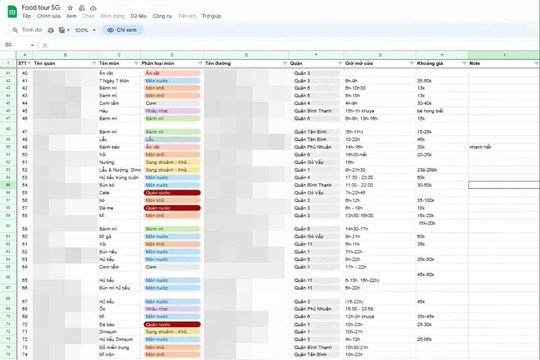The height and width of the screenshot is (360, 540).
Task: Open Lẩu chip in row 48
Action: (x=172, y=140)
